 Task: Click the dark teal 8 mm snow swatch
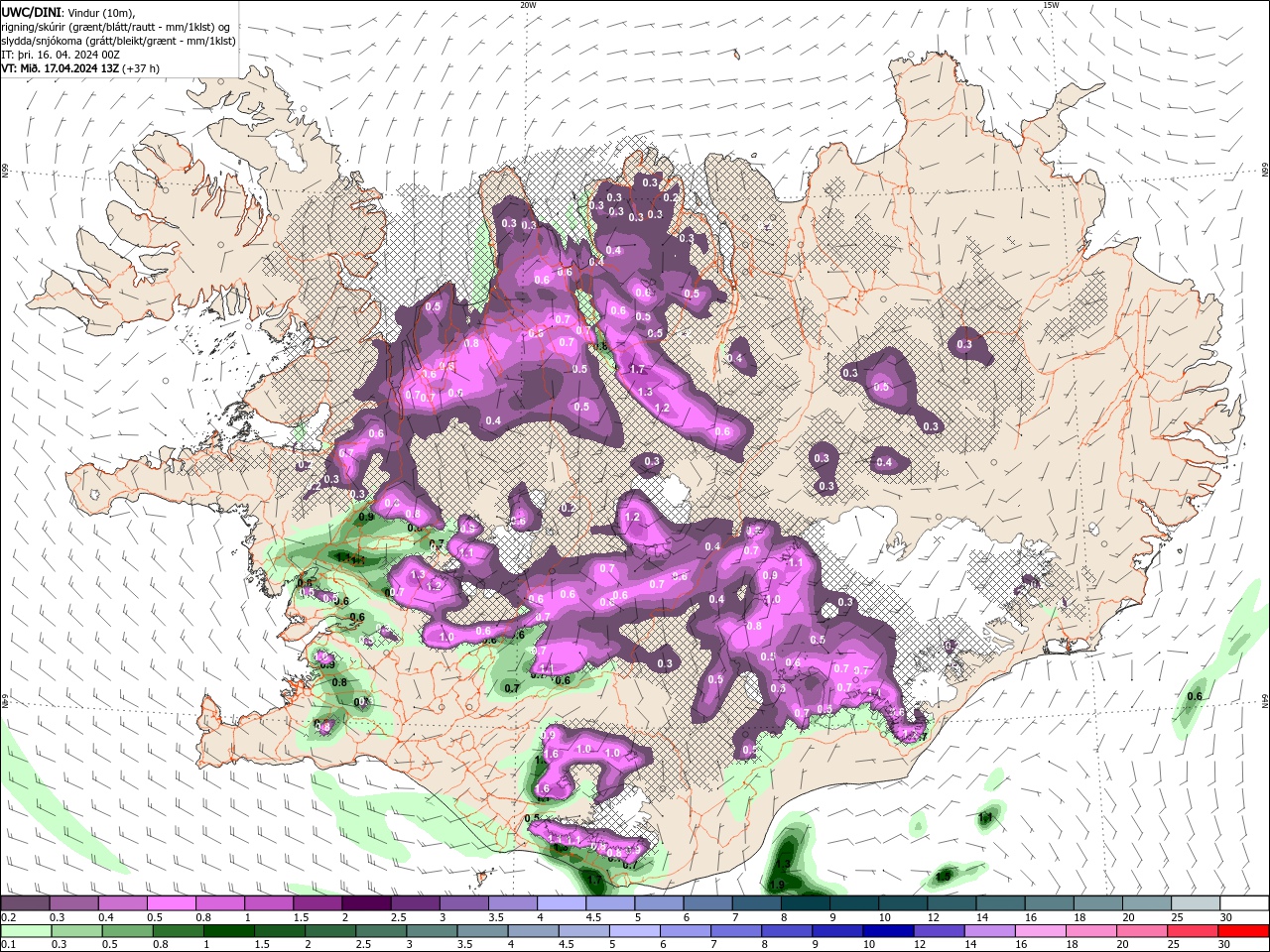click(806, 903)
